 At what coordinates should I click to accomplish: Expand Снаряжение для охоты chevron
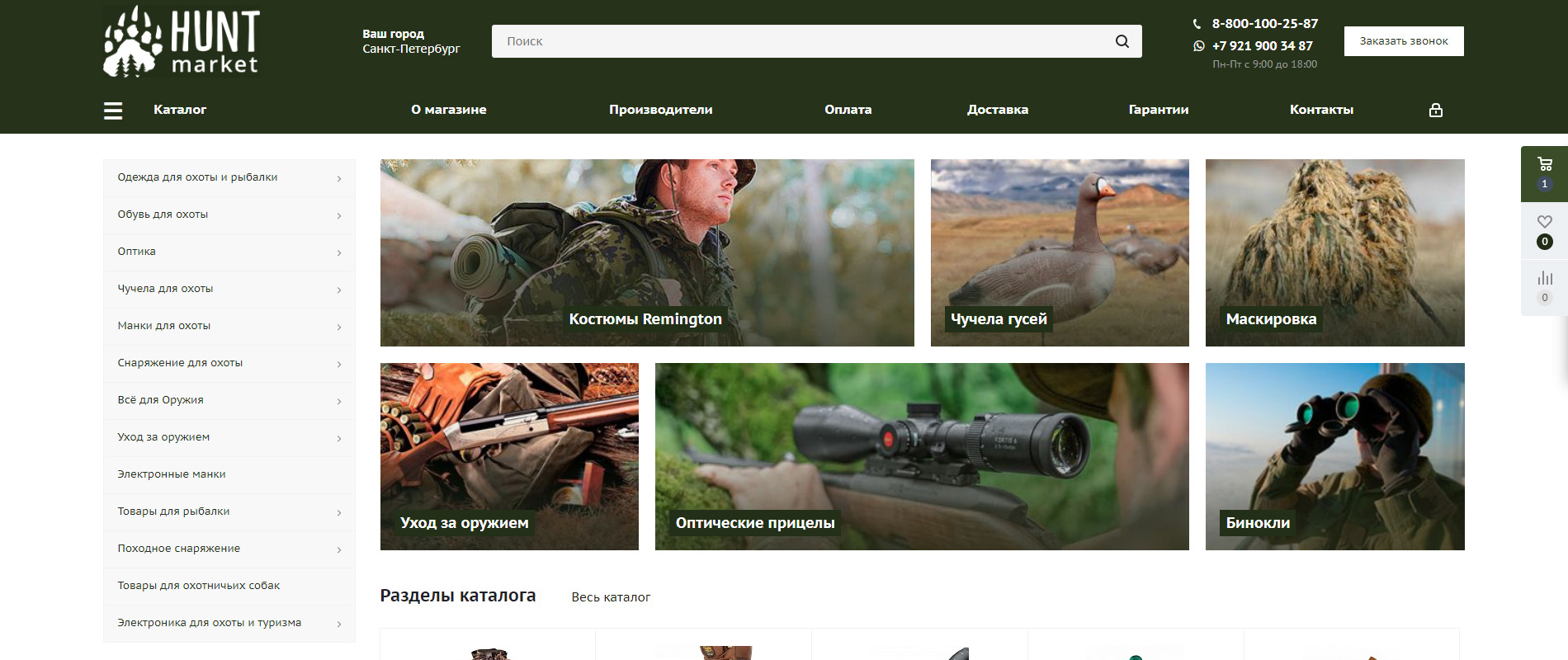click(339, 364)
